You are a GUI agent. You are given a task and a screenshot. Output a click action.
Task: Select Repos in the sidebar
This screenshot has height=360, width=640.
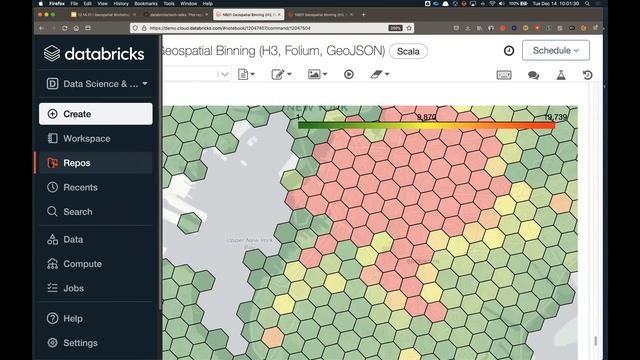96,163
